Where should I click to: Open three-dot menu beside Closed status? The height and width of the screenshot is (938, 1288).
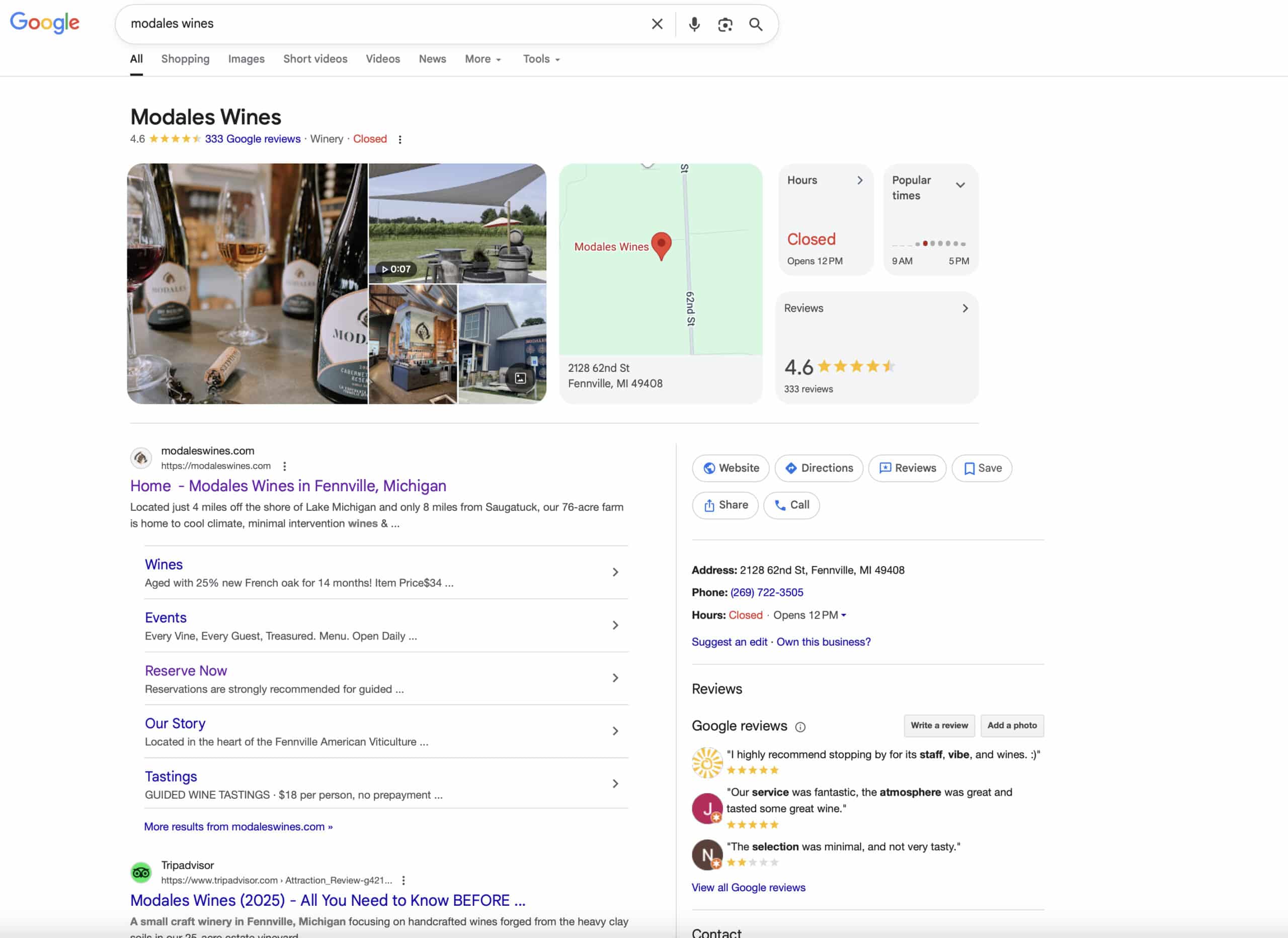(x=400, y=139)
